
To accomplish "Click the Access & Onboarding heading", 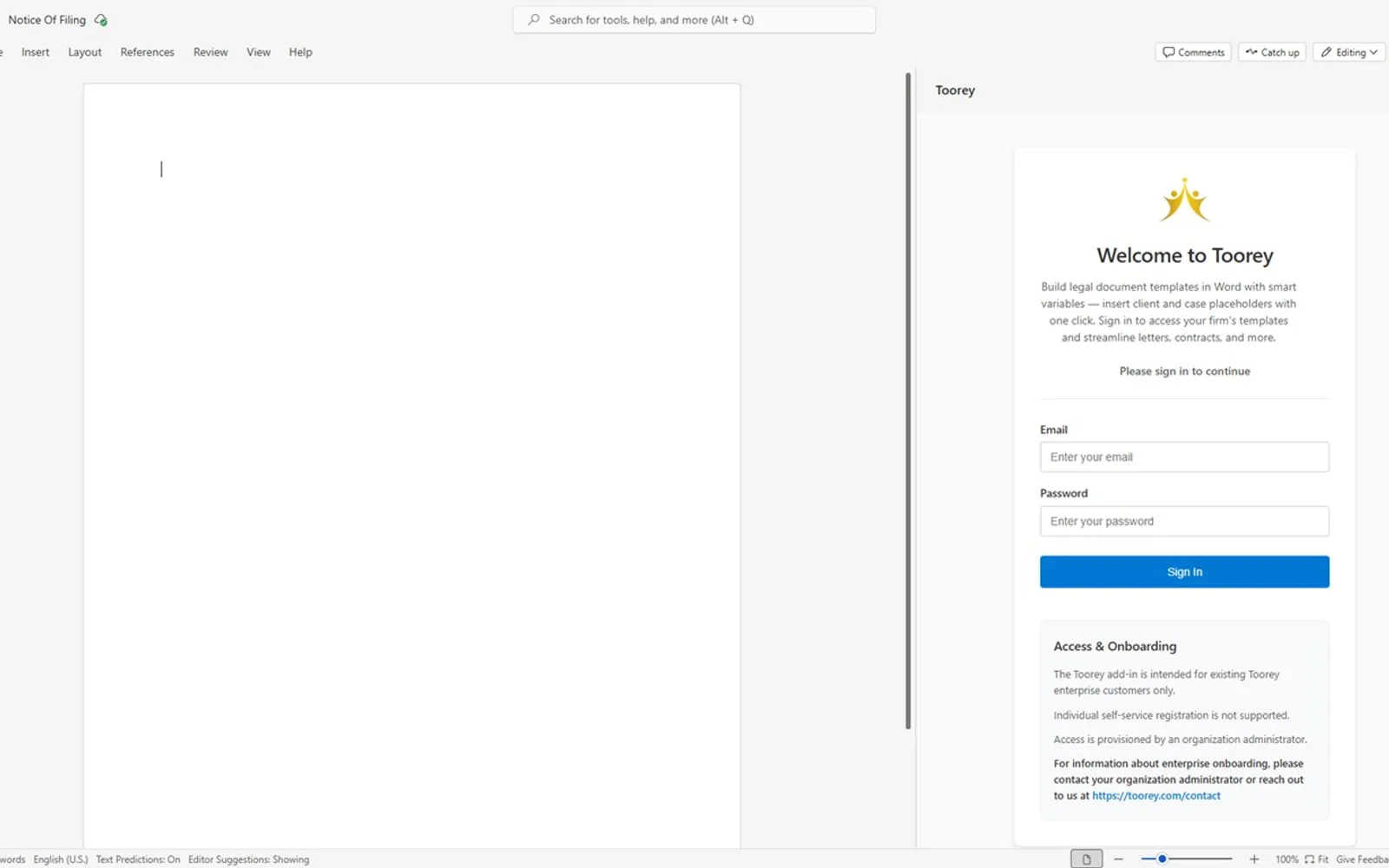I will pyautogui.click(x=1115, y=647).
